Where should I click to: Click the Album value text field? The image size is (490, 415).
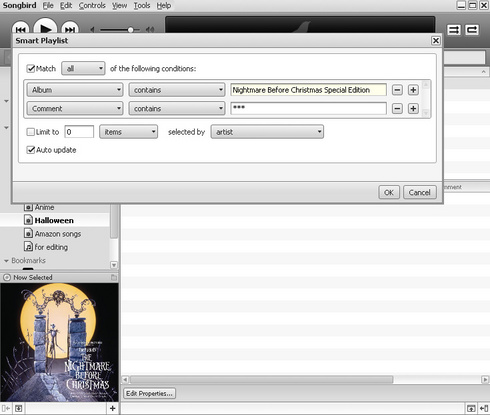308,90
